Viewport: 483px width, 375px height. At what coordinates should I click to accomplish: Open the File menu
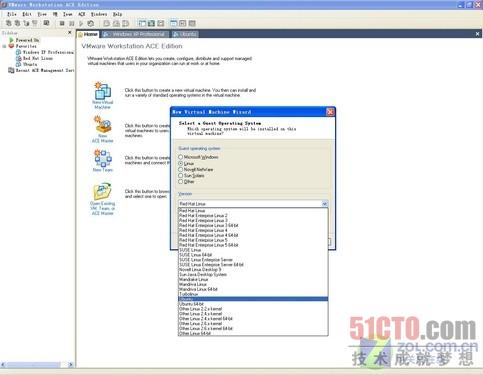(x=12, y=14)
